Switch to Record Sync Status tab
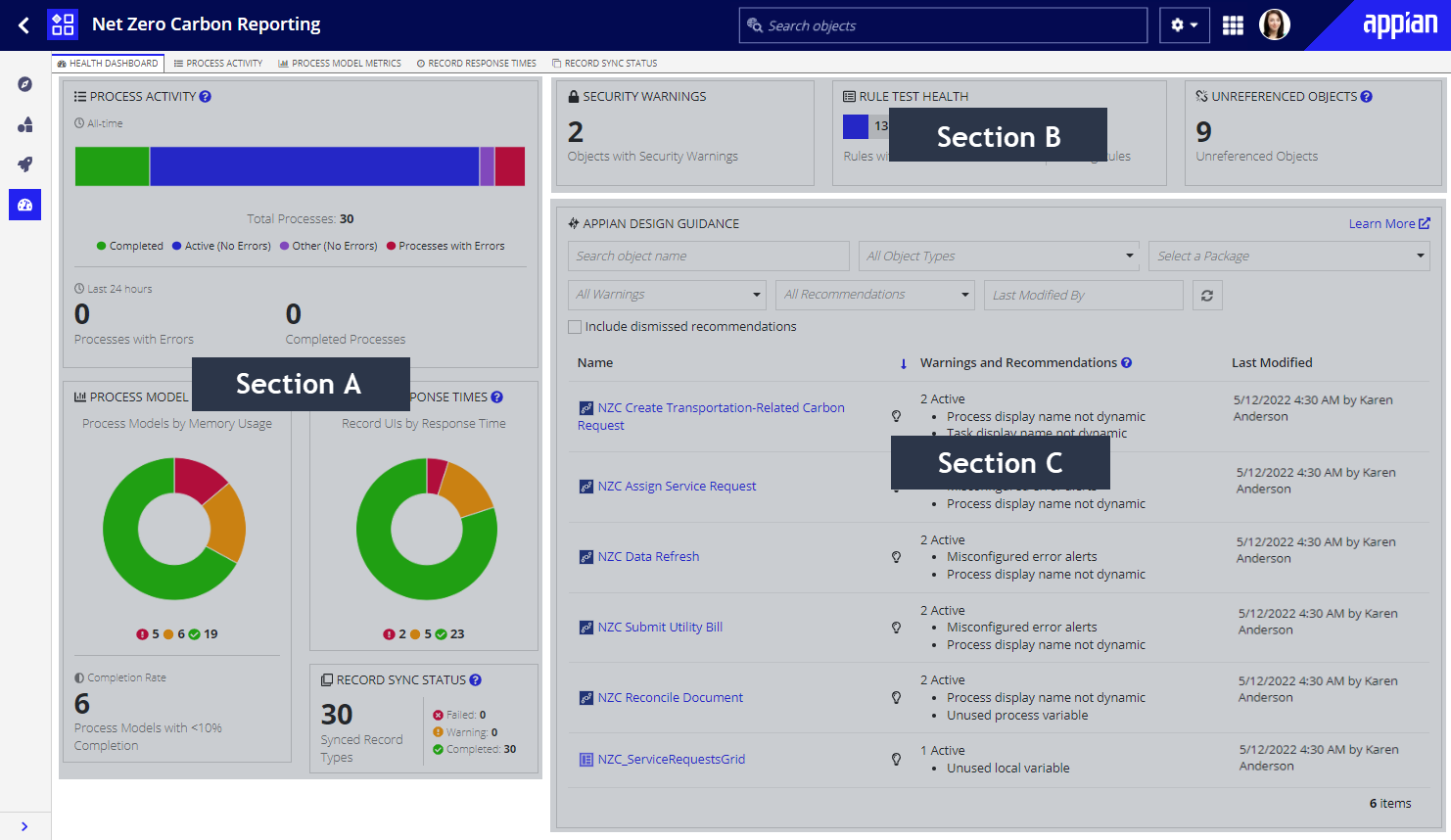Viewport: 1451px width, 840px height. click(604, 63)
